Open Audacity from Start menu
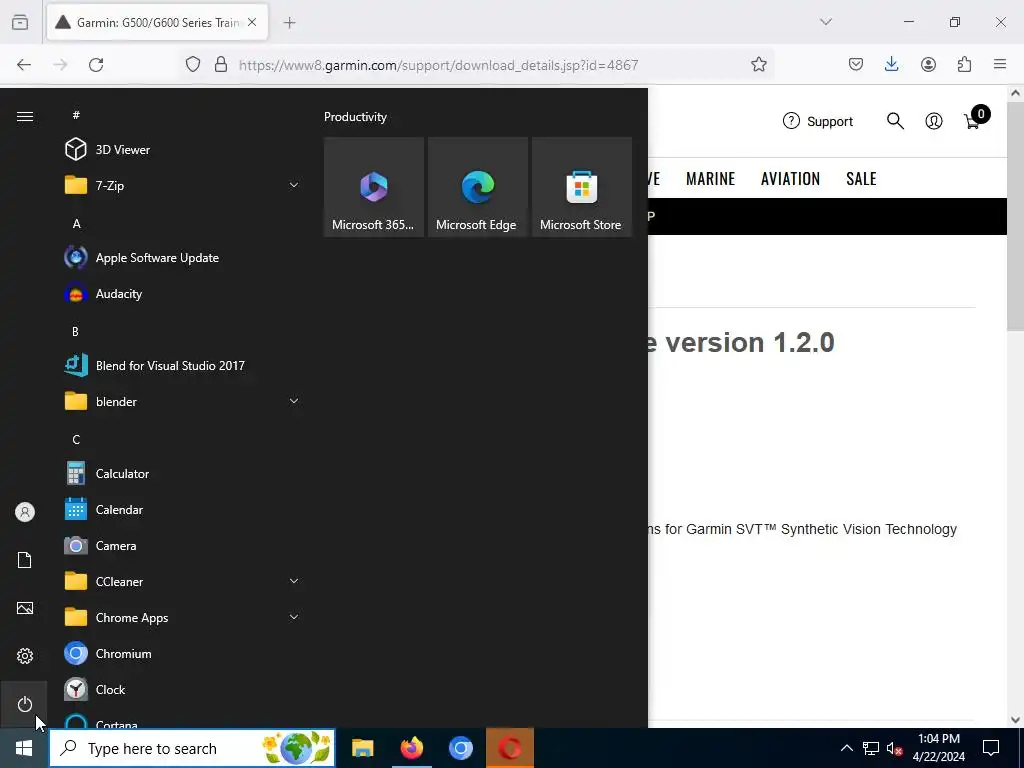Viewport: 1024px width, 768px height. [x=183, y=293]
